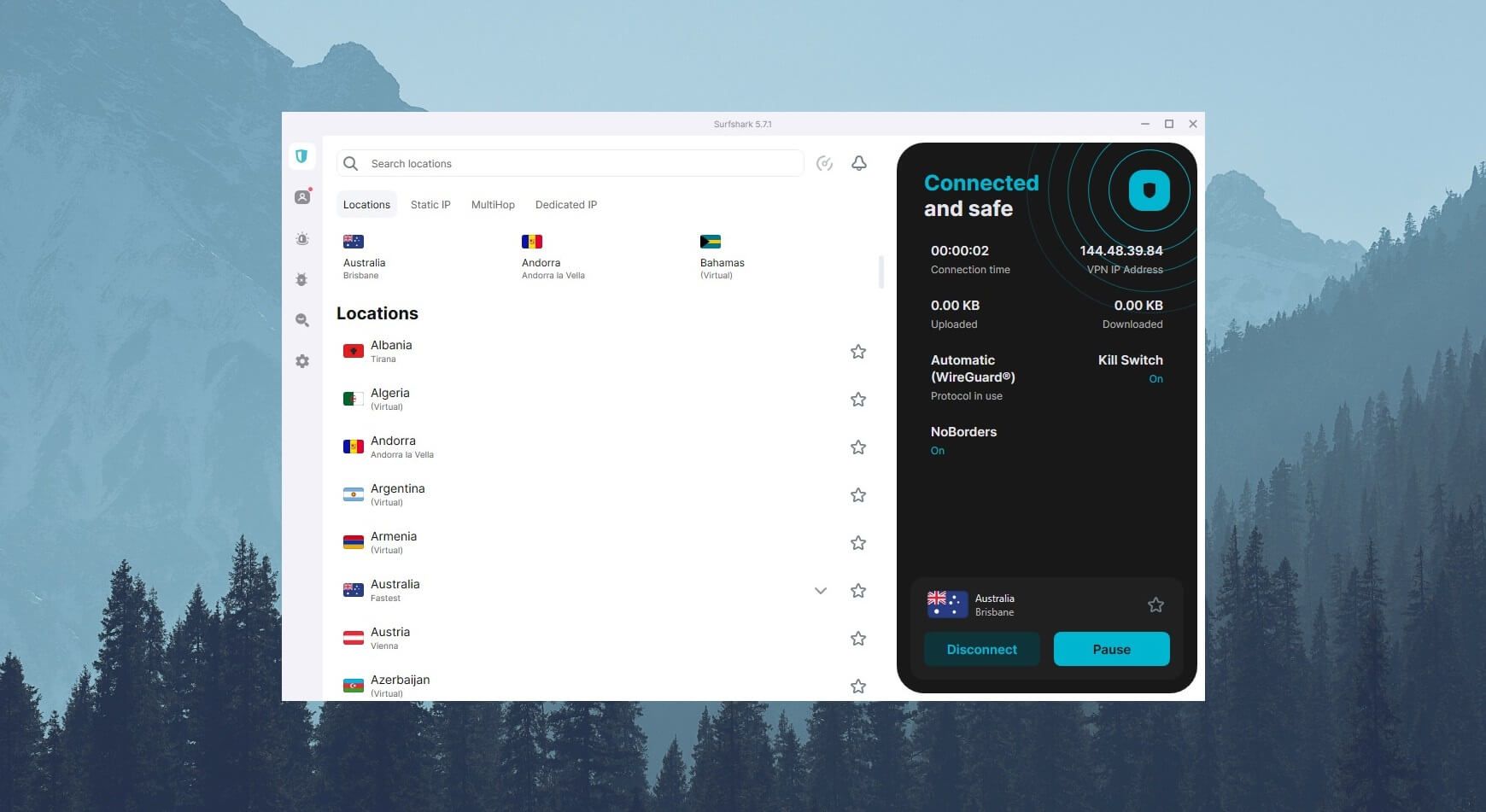
Task: Favorite Andorra with star icon
Action: tap(858, 447)
